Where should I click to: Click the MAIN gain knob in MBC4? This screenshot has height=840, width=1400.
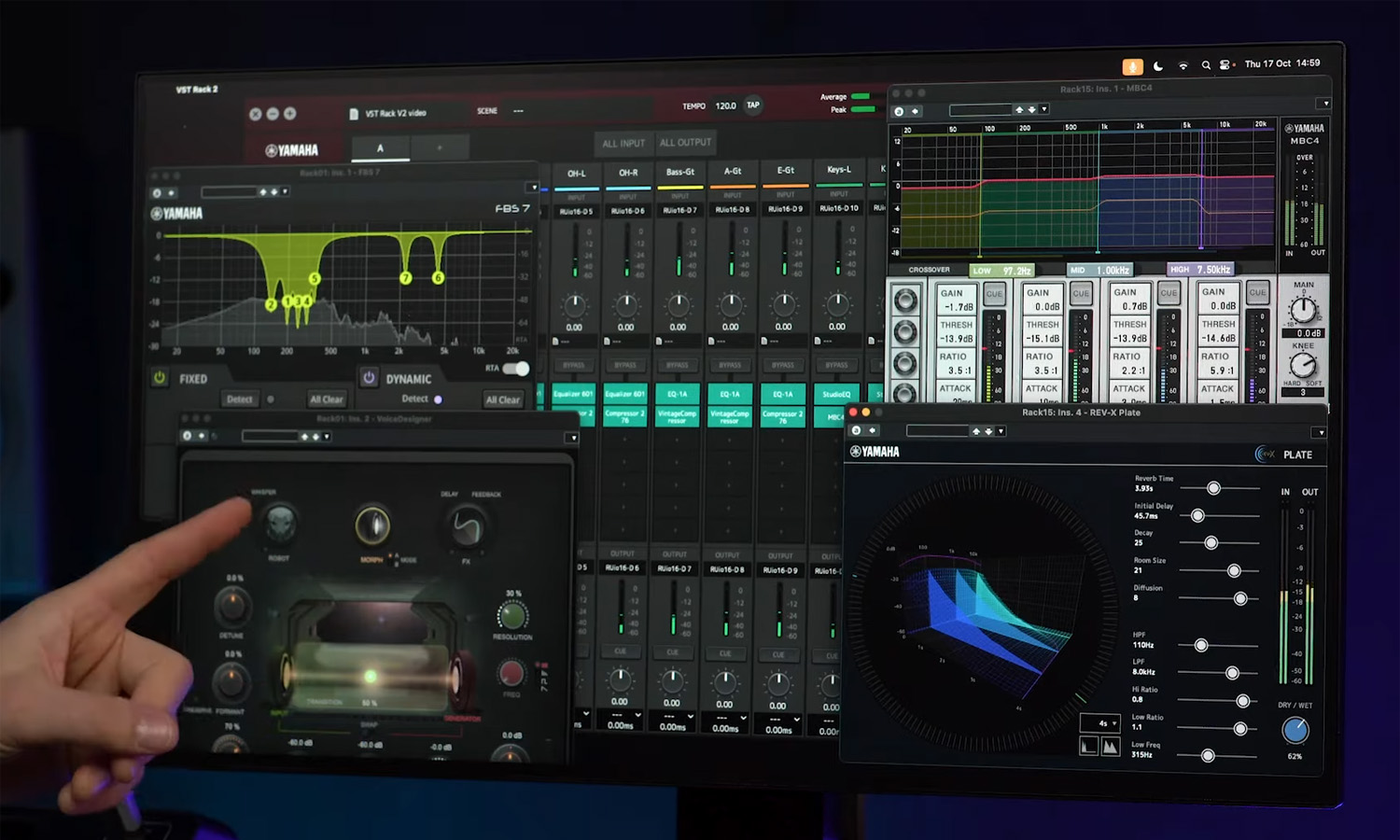click(x=1303, y=310)
